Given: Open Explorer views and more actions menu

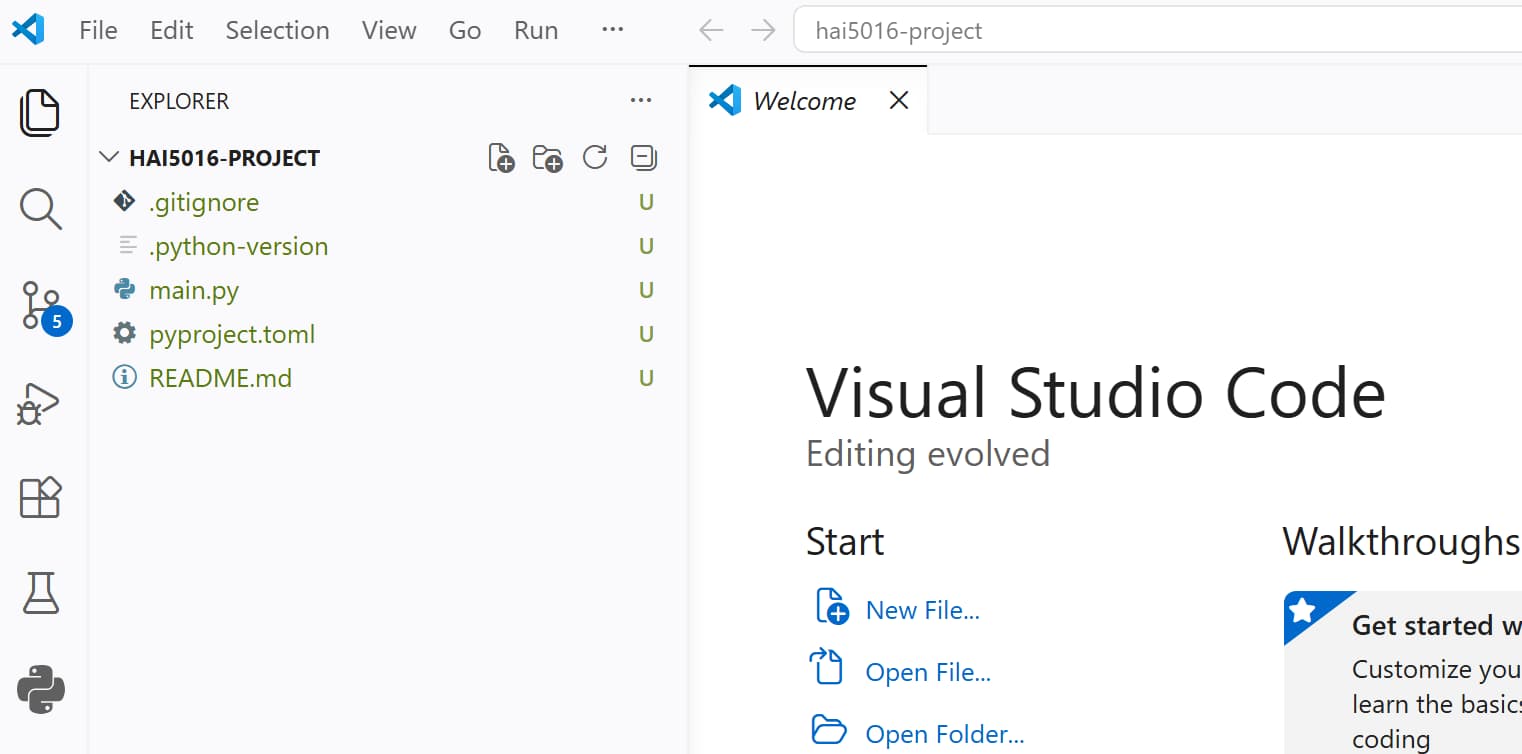Looking at the screenshot, I should [641, 101].
